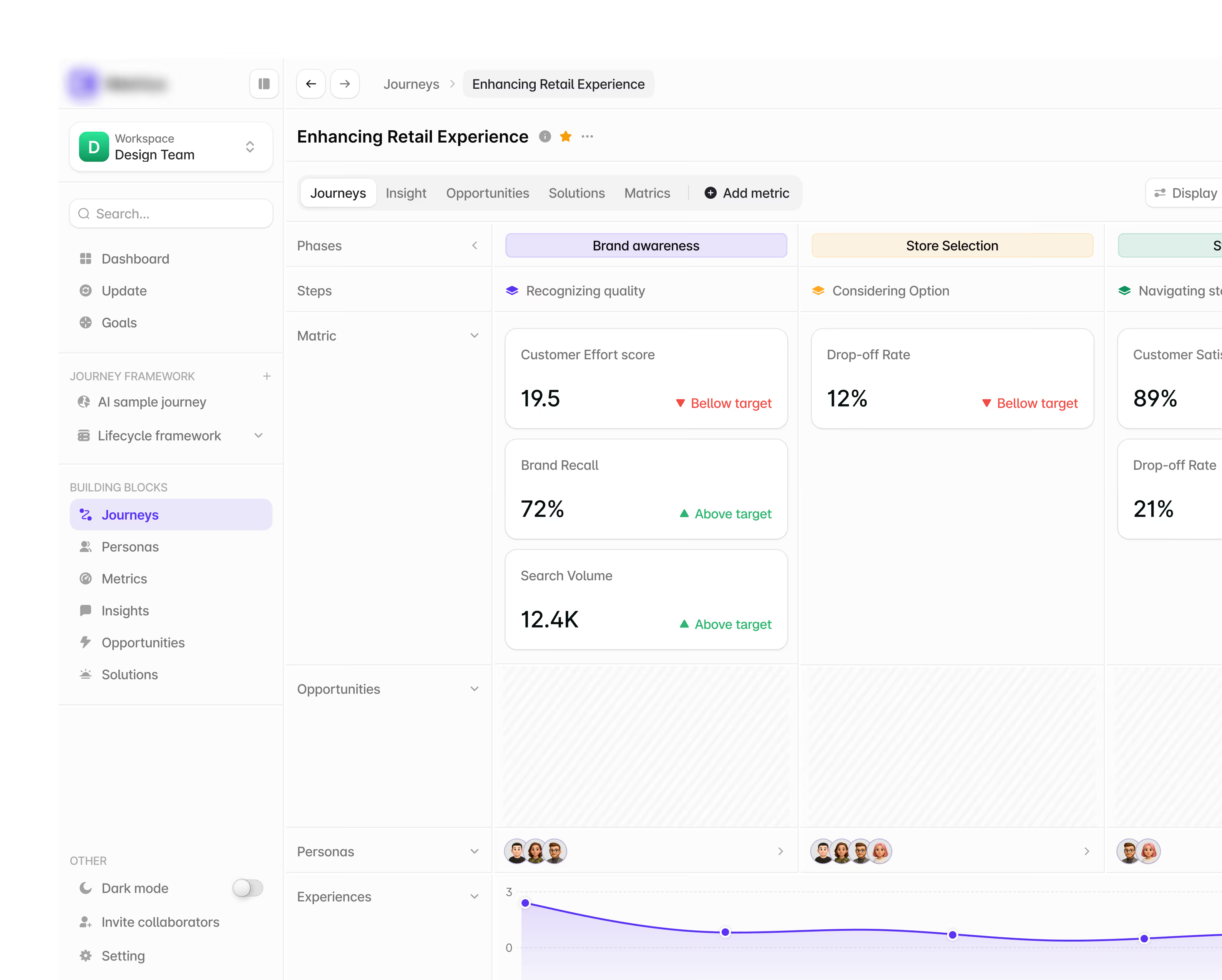This screenshot has width=1222, height=980.
Task: Add a new journey framework with plus icon
Action: coord(266,376)
